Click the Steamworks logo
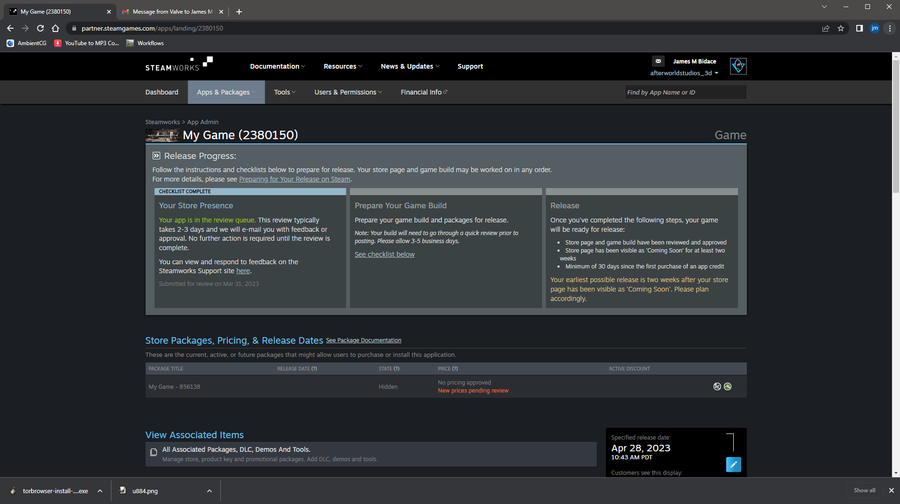This screenshot has width=900, height=504. 179,64
